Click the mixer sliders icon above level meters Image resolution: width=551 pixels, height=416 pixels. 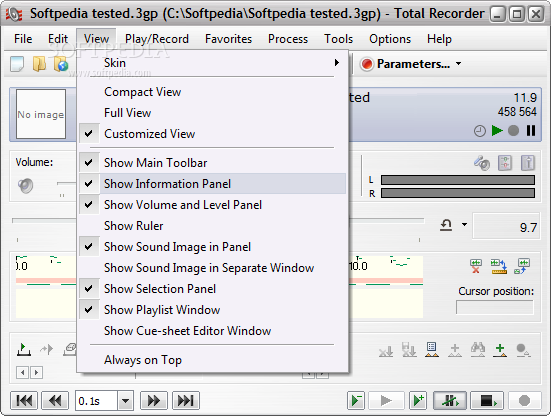point(505,163)
